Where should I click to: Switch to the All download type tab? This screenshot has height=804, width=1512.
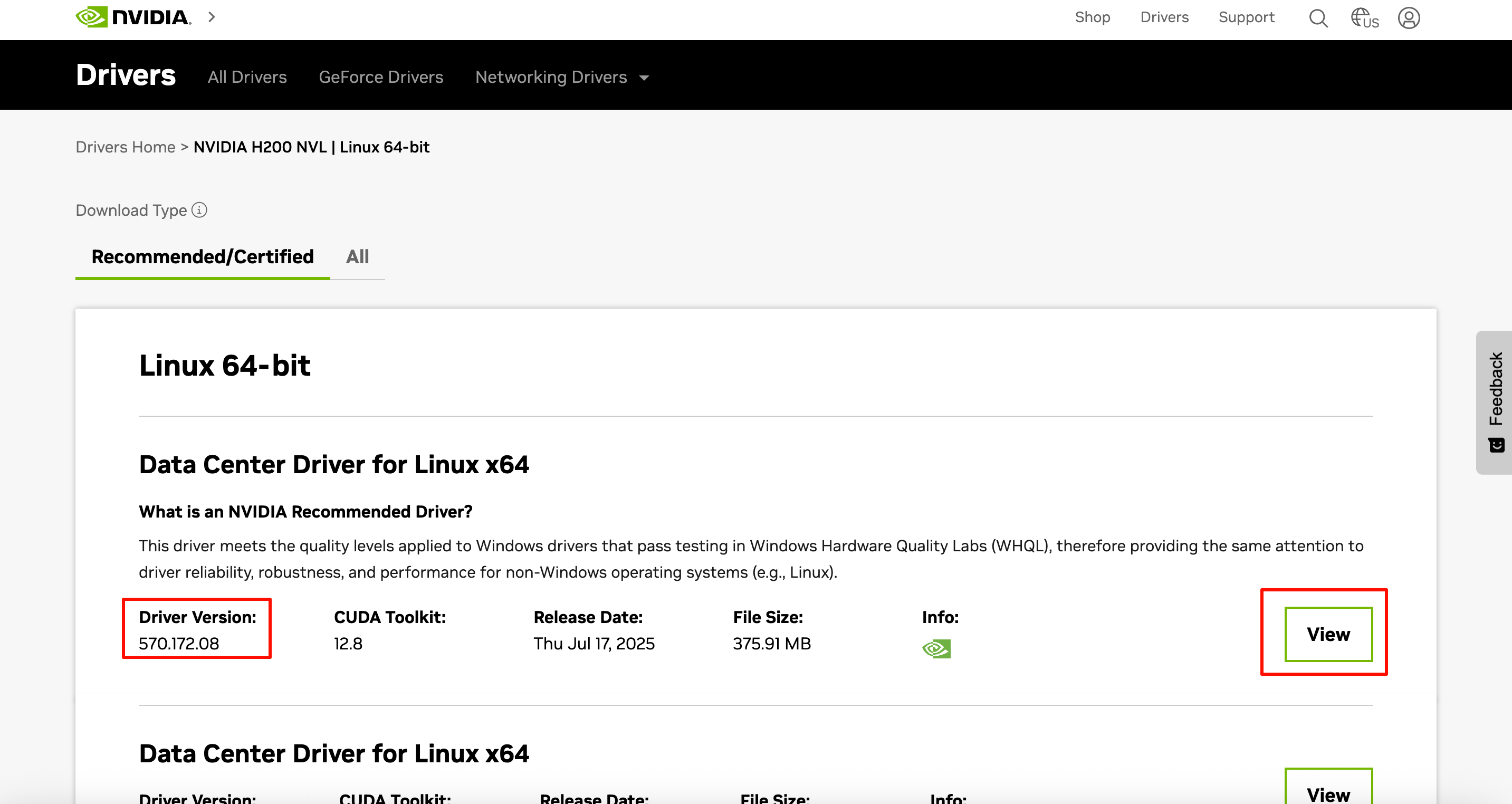click(357, 256)
